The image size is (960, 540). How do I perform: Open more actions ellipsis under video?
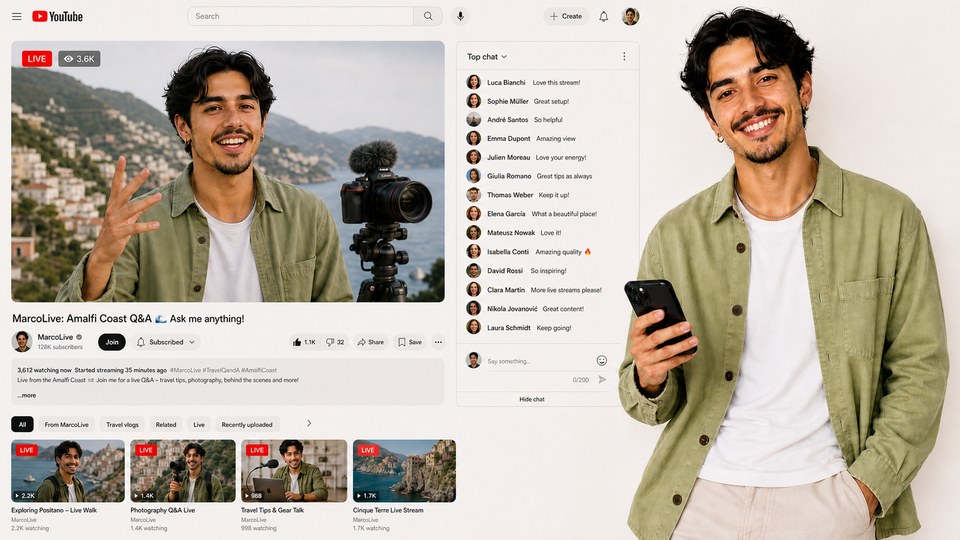[438, 342]
